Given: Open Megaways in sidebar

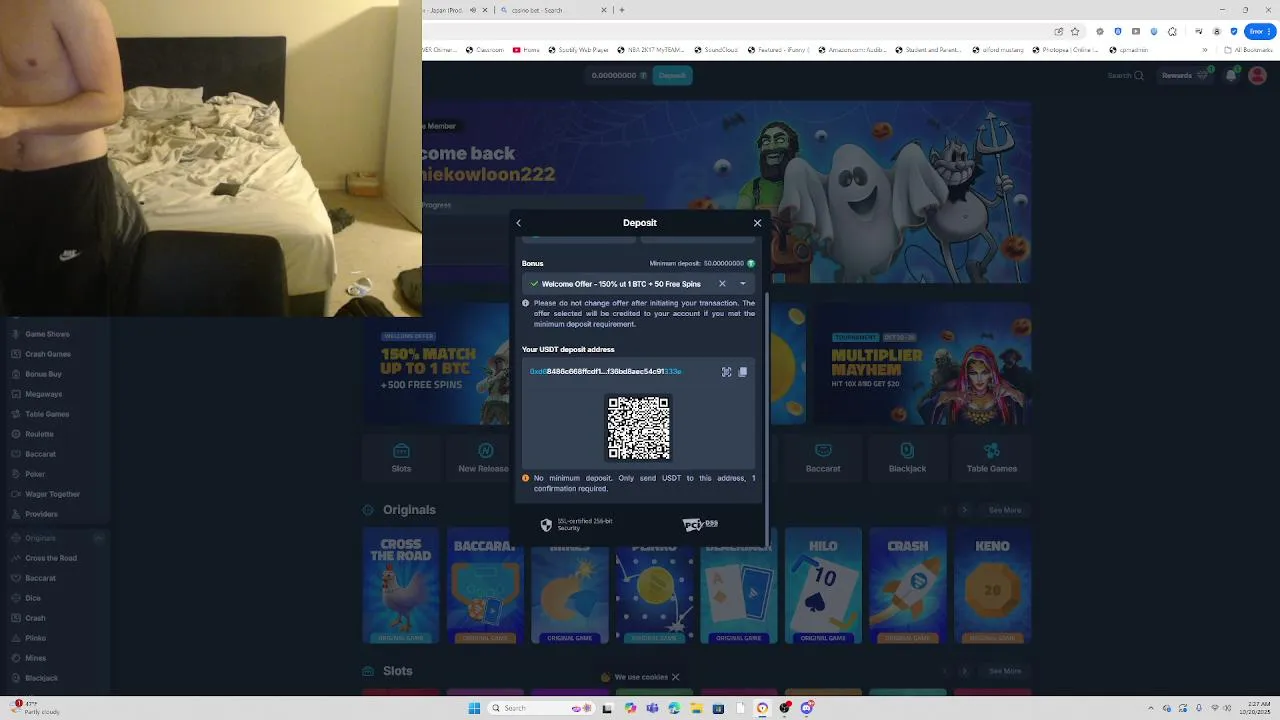Looking at the screenshot, I should (x=43, y=394).
